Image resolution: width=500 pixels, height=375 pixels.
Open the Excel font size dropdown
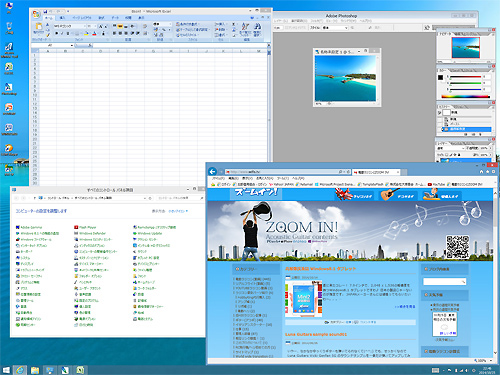[x=96, y=26]
